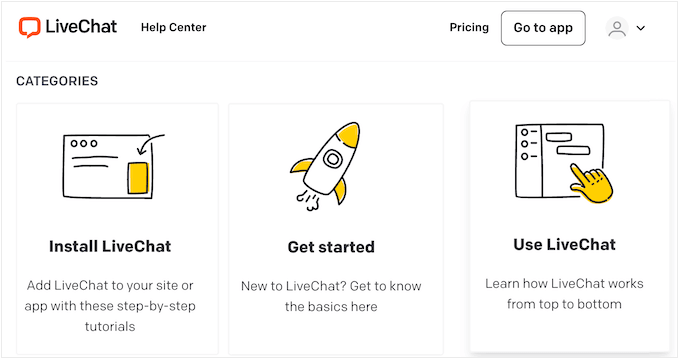
Task: Click the browser window illustration for Install LiveChat
Action: pos(114,167)
